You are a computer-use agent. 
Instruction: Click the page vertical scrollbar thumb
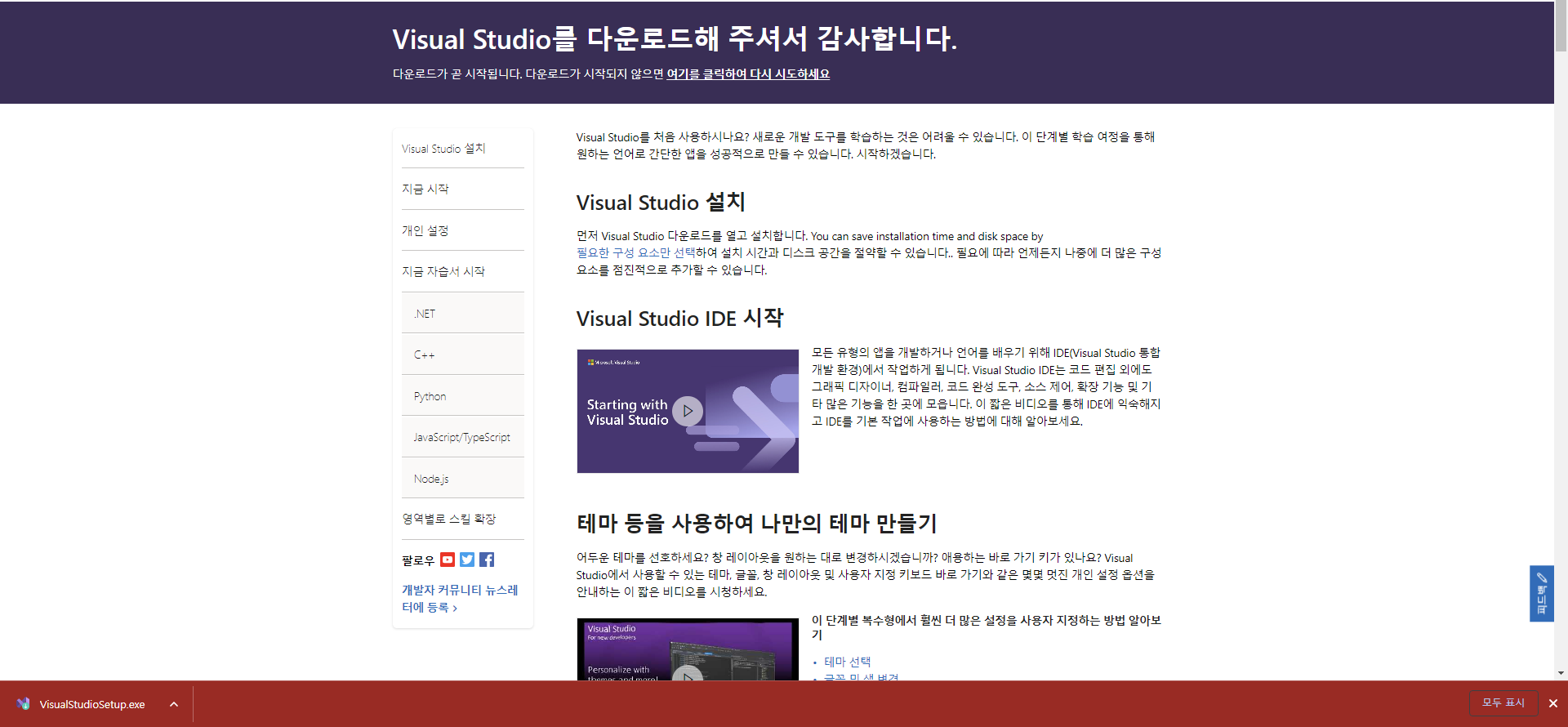coord(1561,26)
